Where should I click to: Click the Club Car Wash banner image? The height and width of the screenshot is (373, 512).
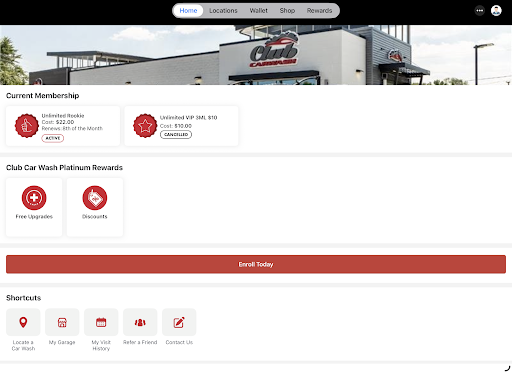click(x=256, y=55)
